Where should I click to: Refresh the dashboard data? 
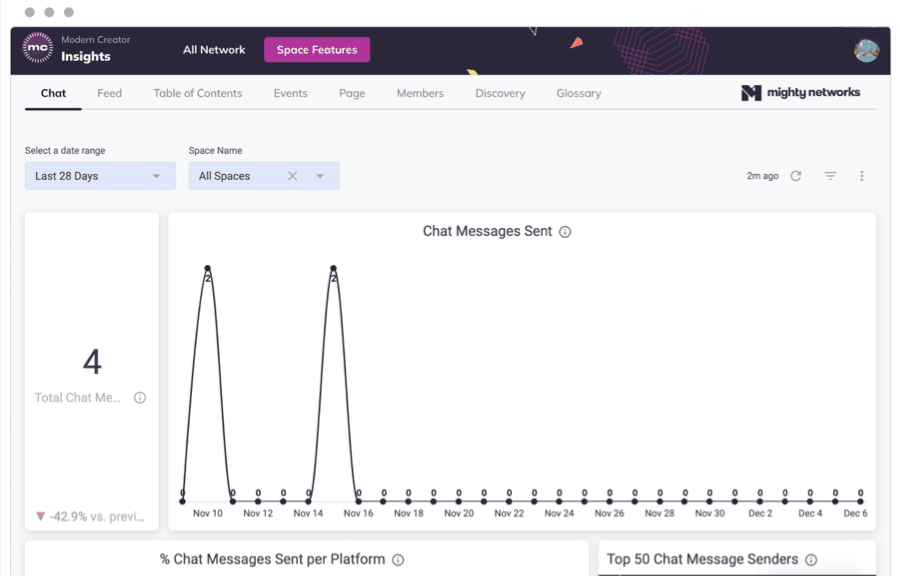(796, 176)
